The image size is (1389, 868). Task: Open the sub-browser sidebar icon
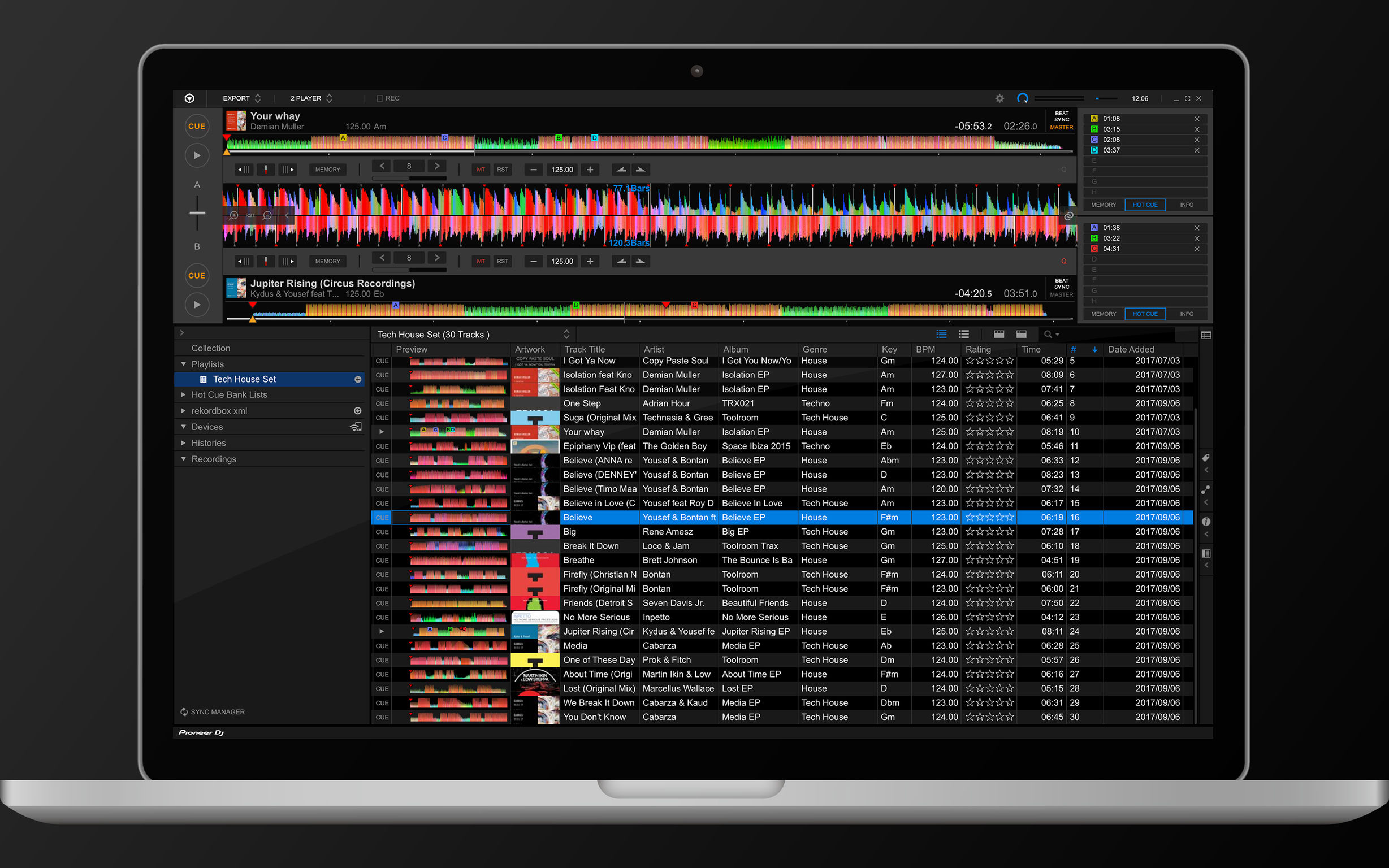[1206, 553]
